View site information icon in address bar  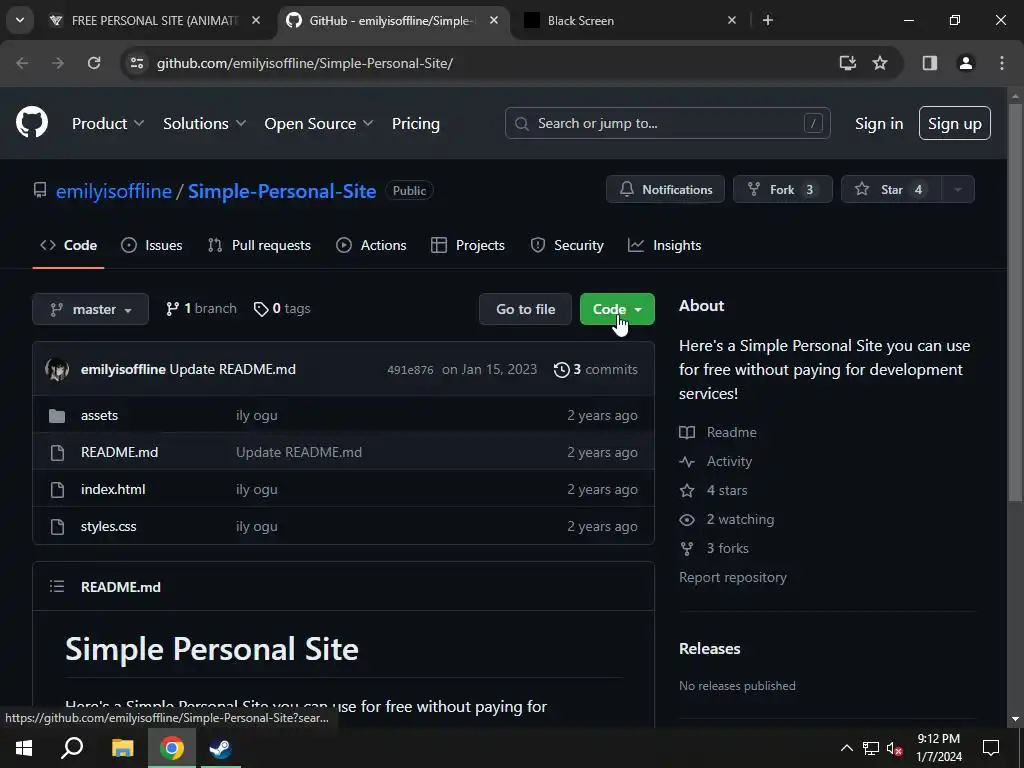click(x=136, y=63)
